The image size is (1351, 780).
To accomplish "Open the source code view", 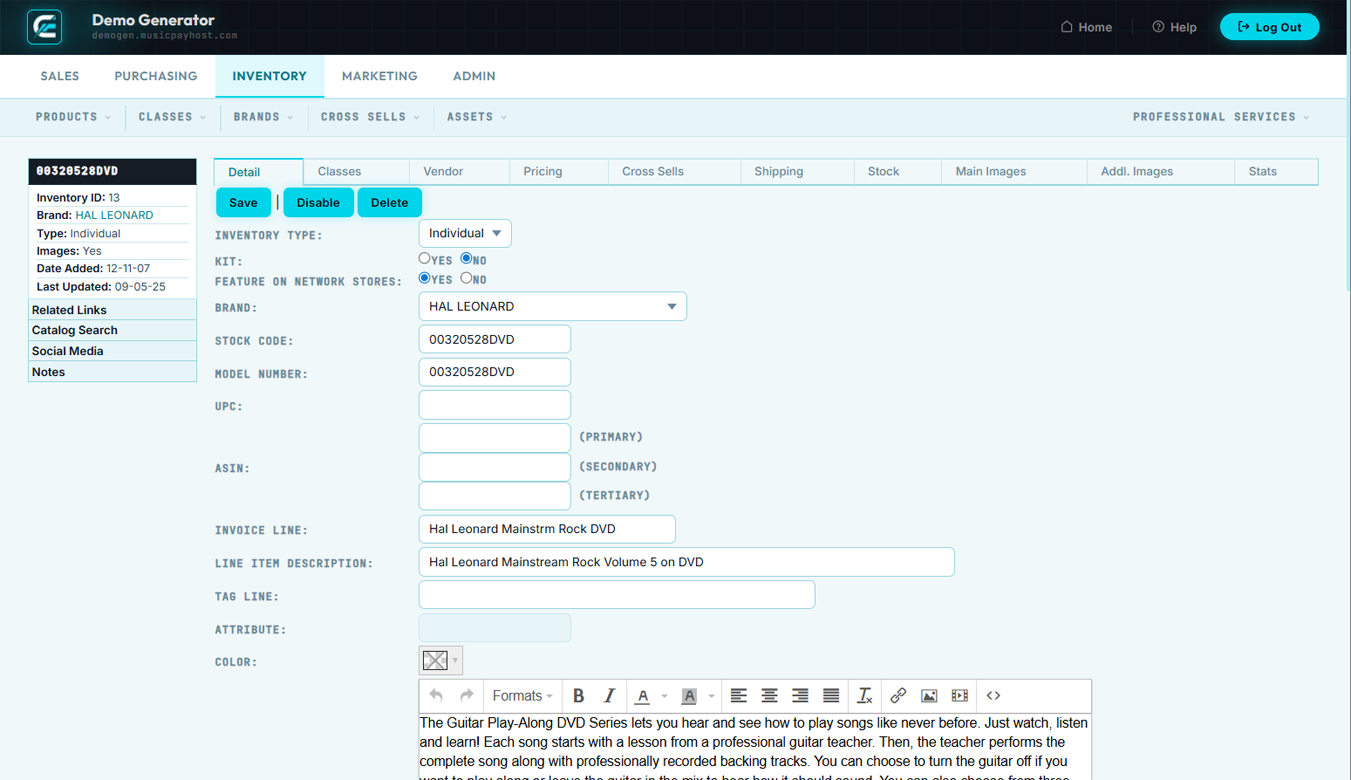I will (993, 696).
